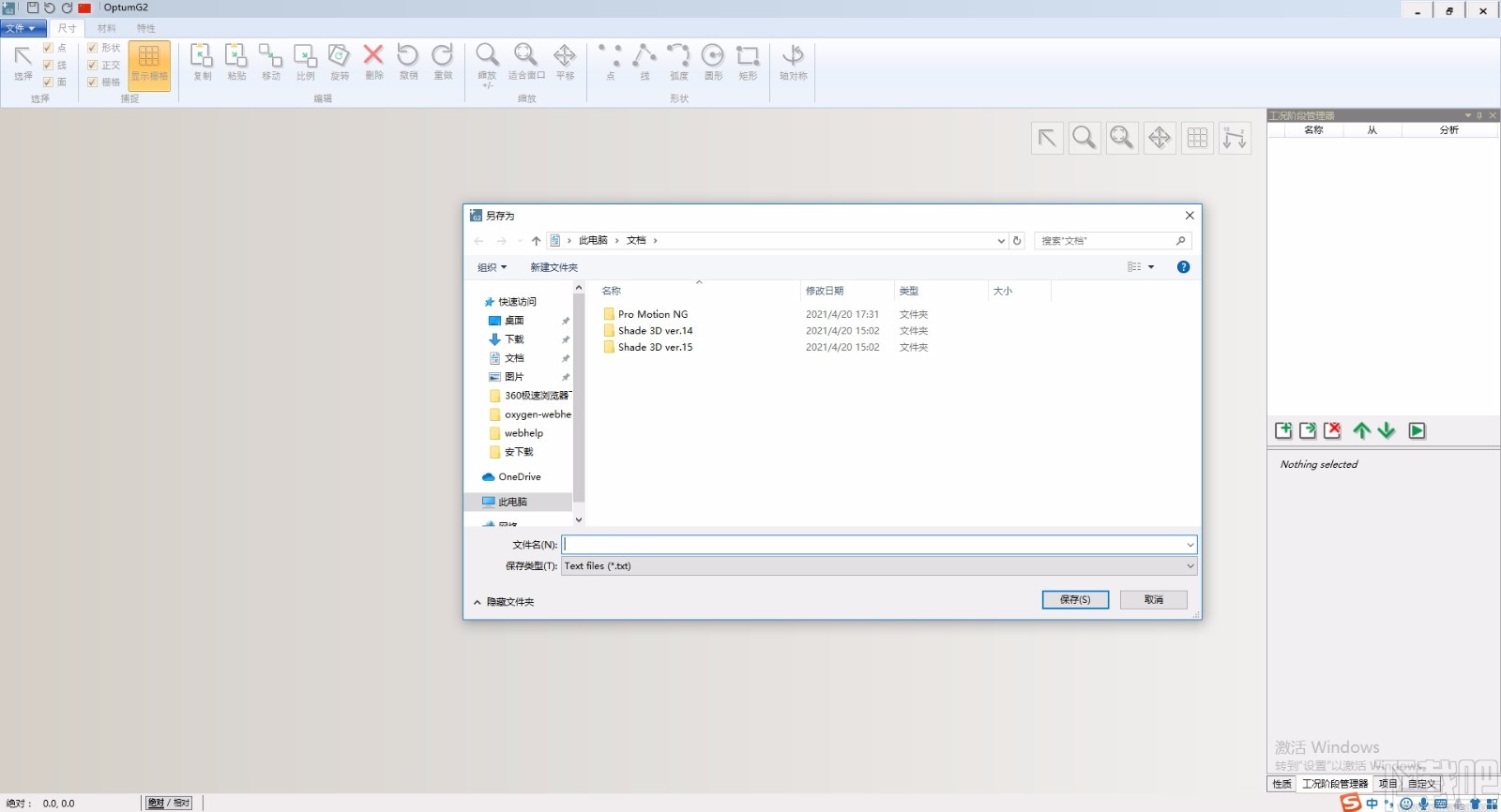The width and height of the screenshot is (1501, 812).
Task: Click the canvas zoom magnifier icon
Action: (1084, 138)
